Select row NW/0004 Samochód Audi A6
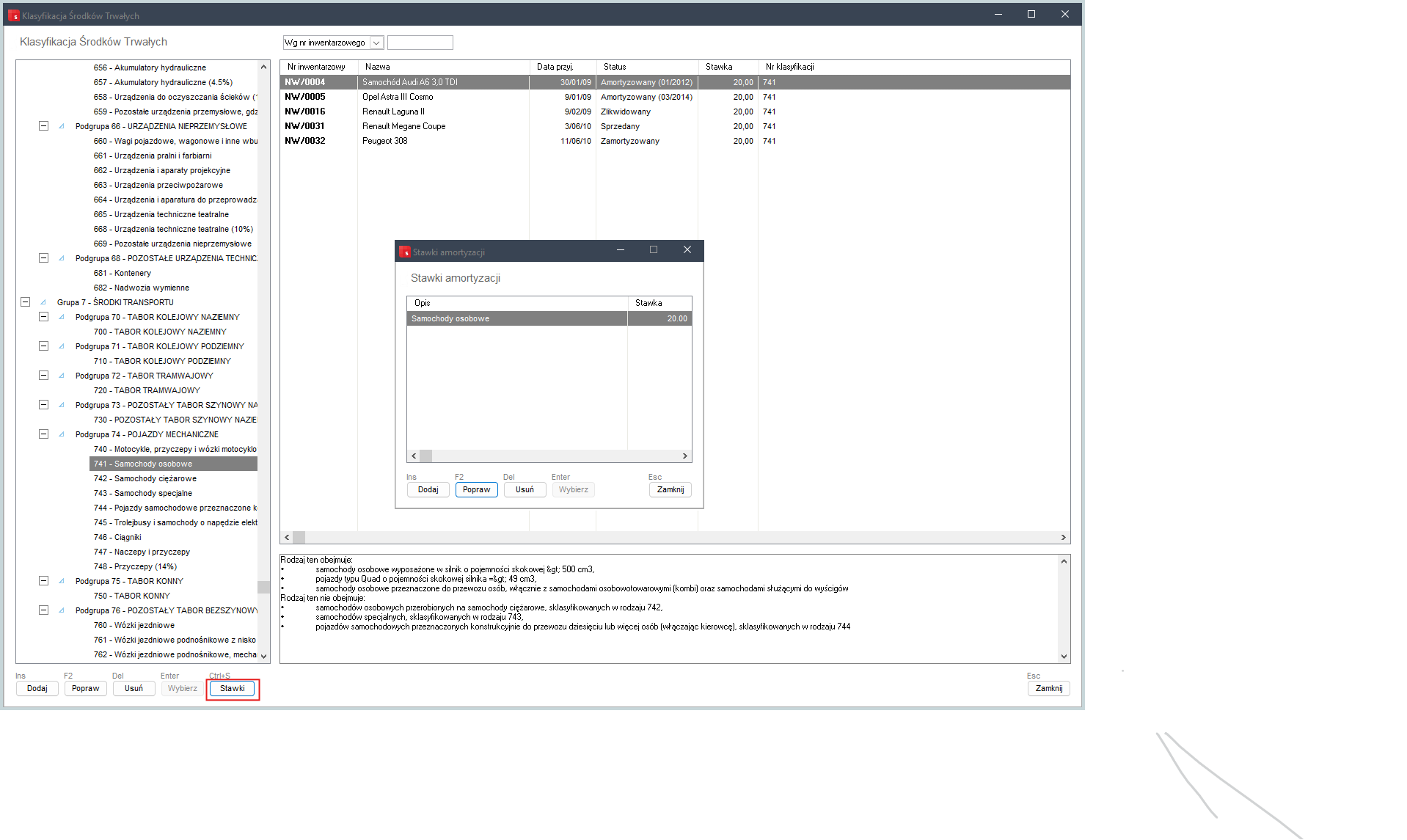This screenshot has height=840, width=1407. (x=675, y=82)
